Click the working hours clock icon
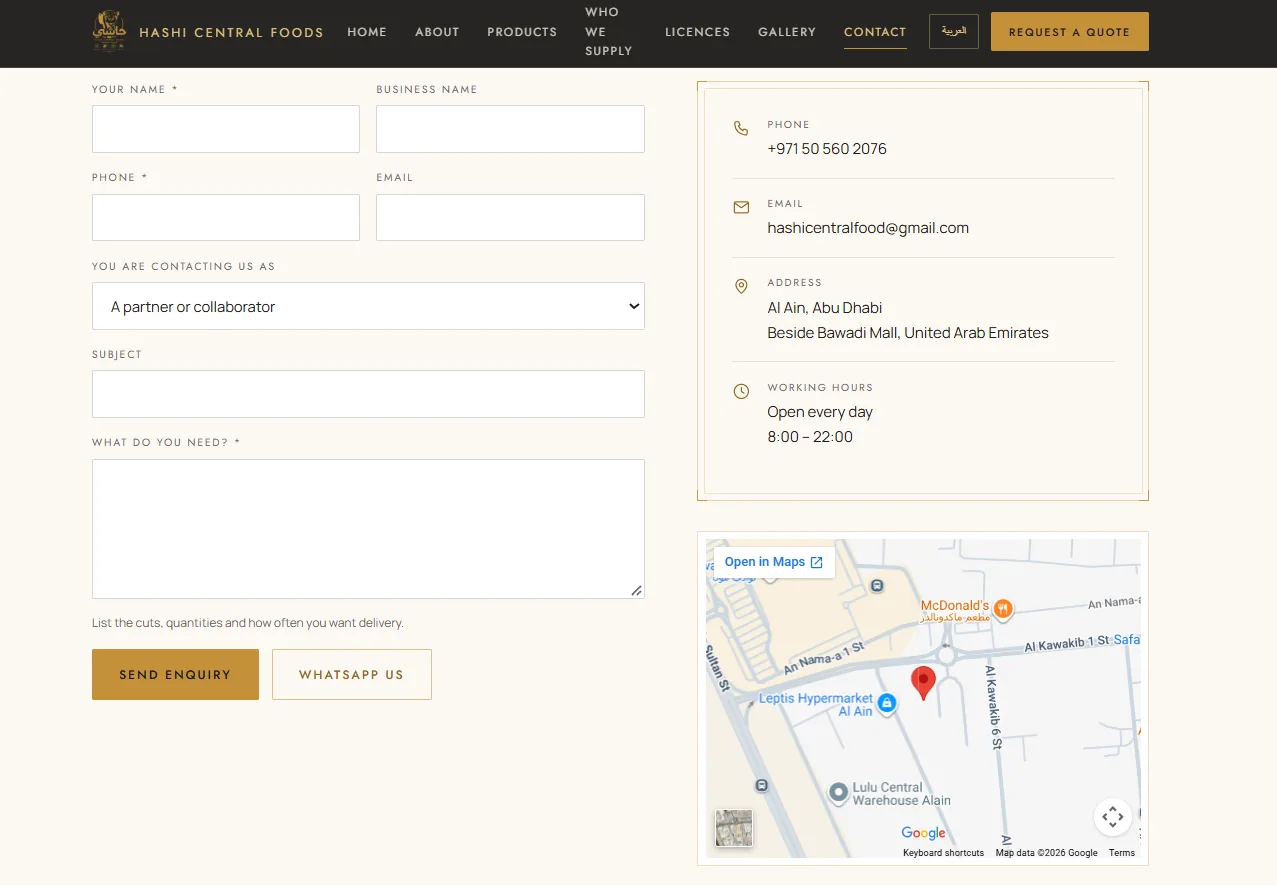Screen dimensions: 1277x885 tap(741, 391)
